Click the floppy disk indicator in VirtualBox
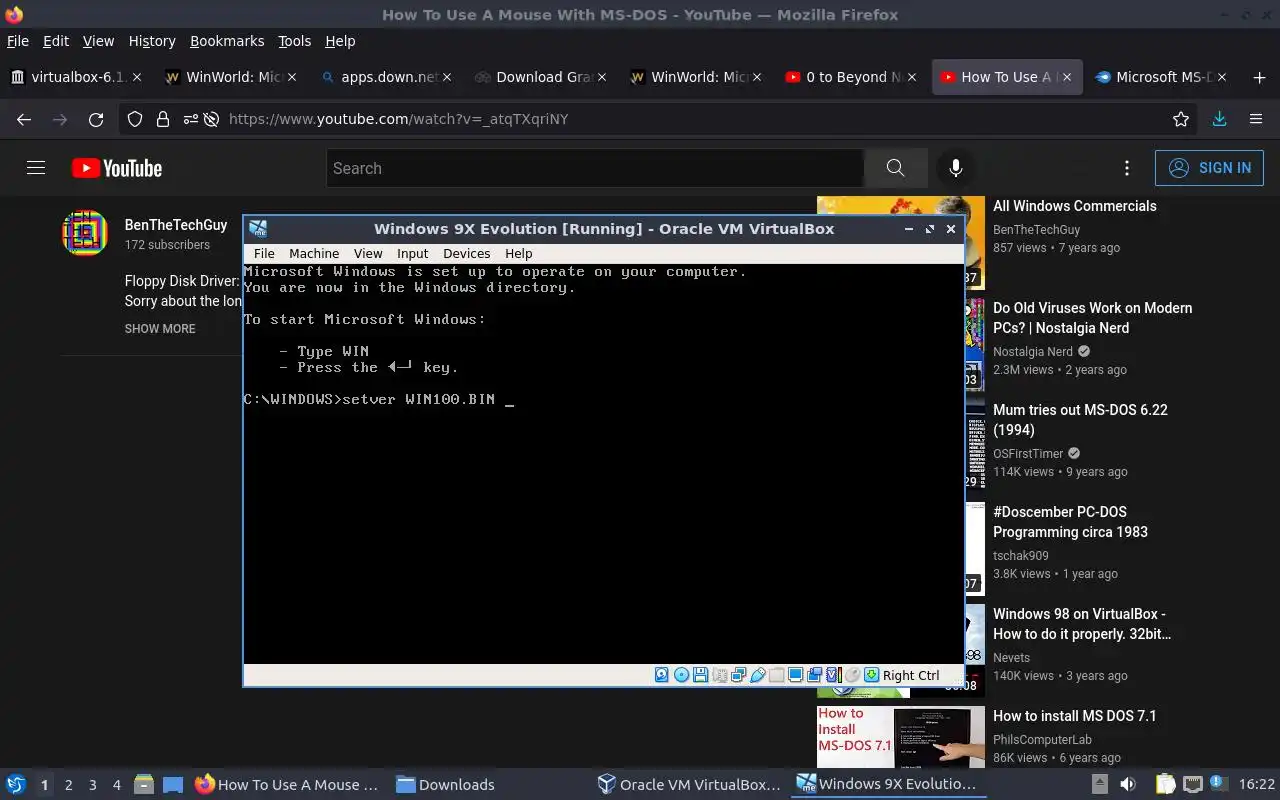The width and height of the screenshot is (1280, 800). (700, 675)
